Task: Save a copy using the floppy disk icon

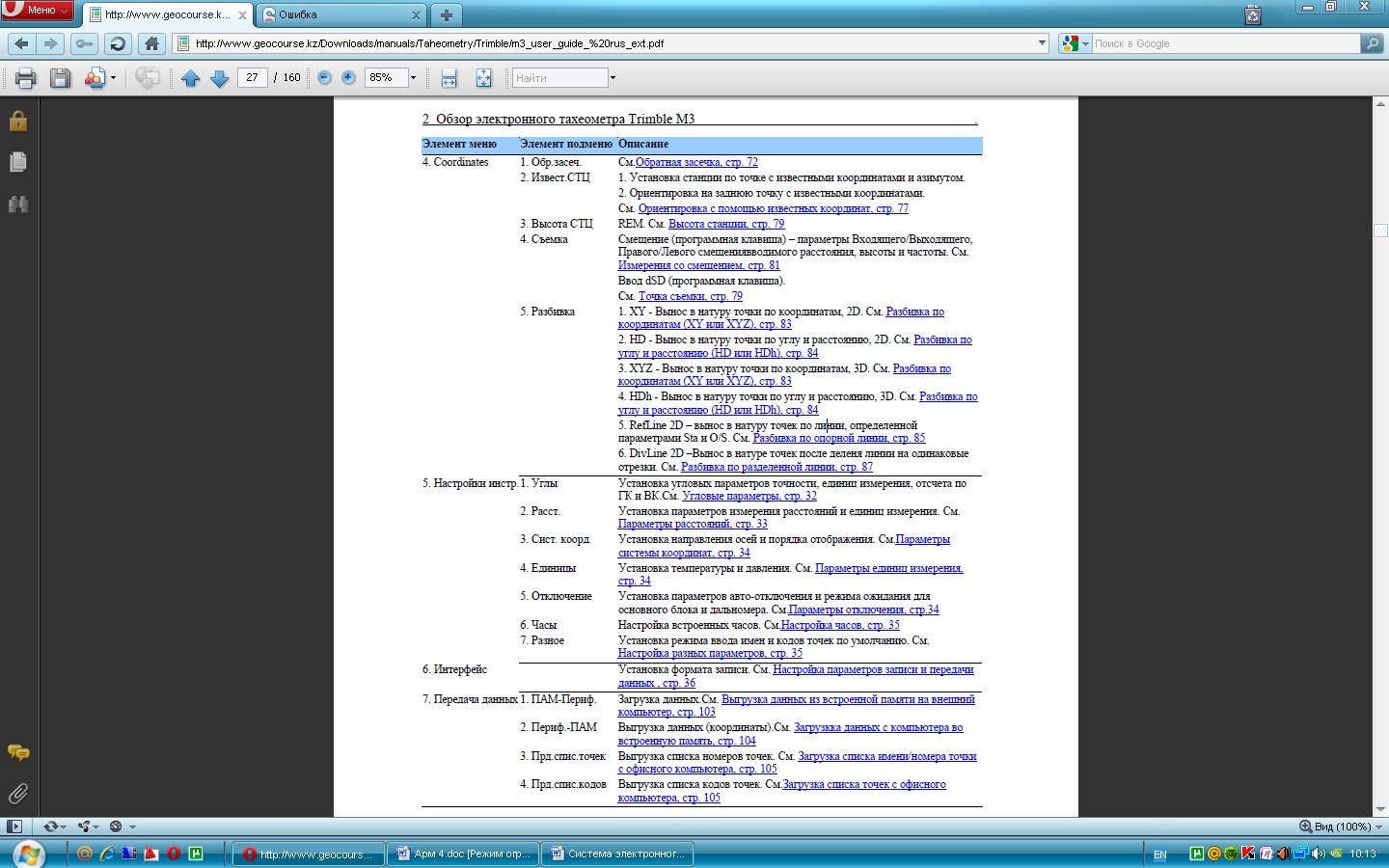Action: pyautogui.click(x=60, y=78)
